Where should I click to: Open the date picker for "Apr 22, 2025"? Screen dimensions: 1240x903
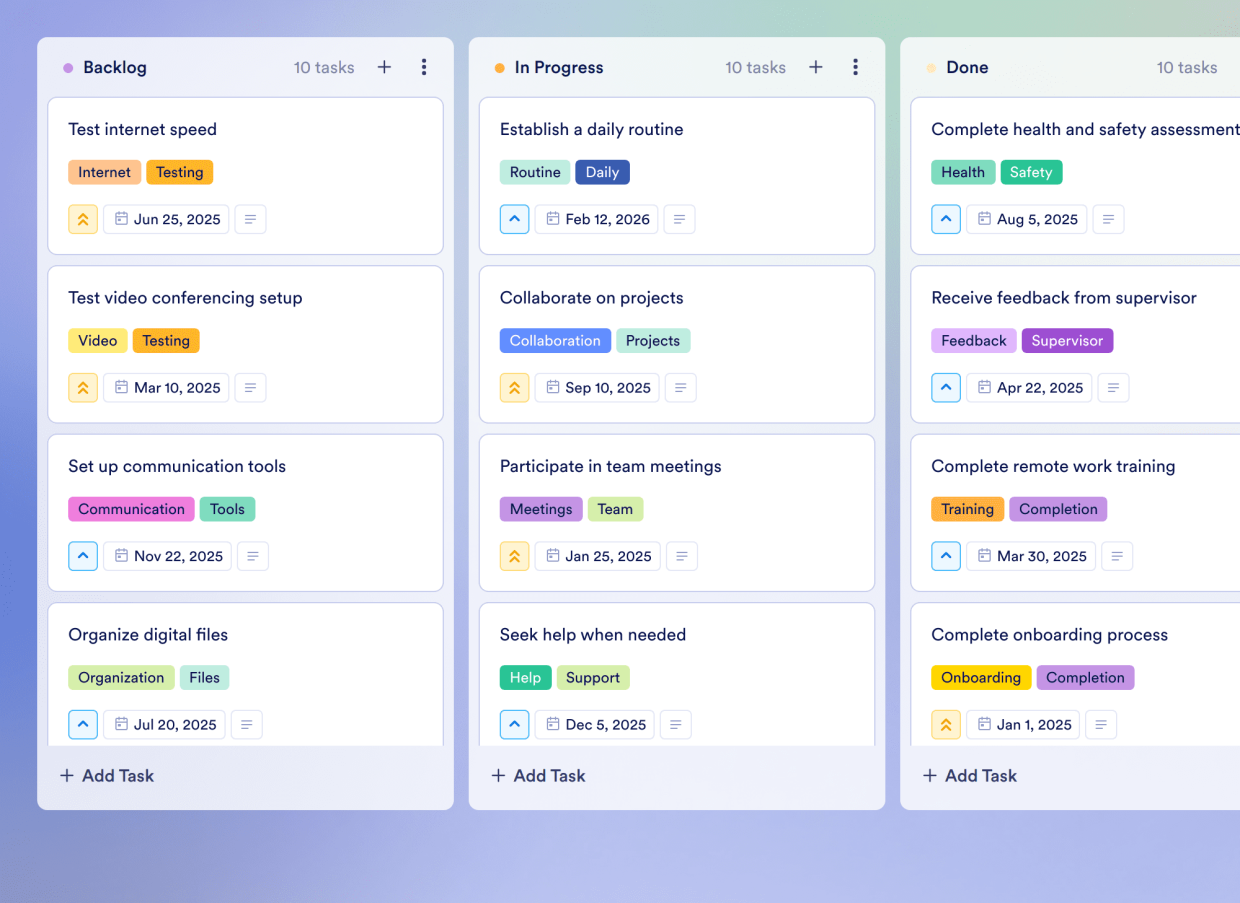coord(1029,387)
